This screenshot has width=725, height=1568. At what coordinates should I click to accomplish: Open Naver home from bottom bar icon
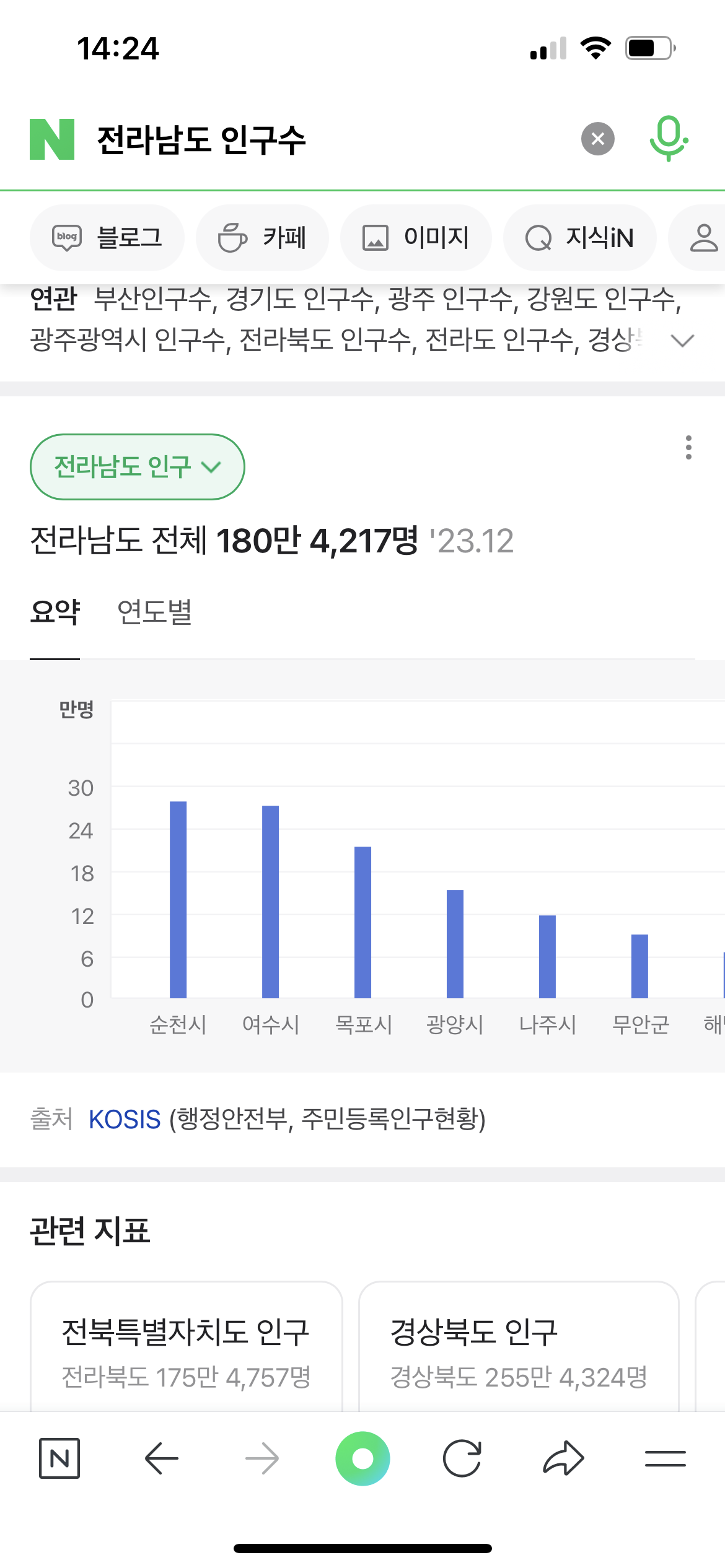(x=59, y=1458)
